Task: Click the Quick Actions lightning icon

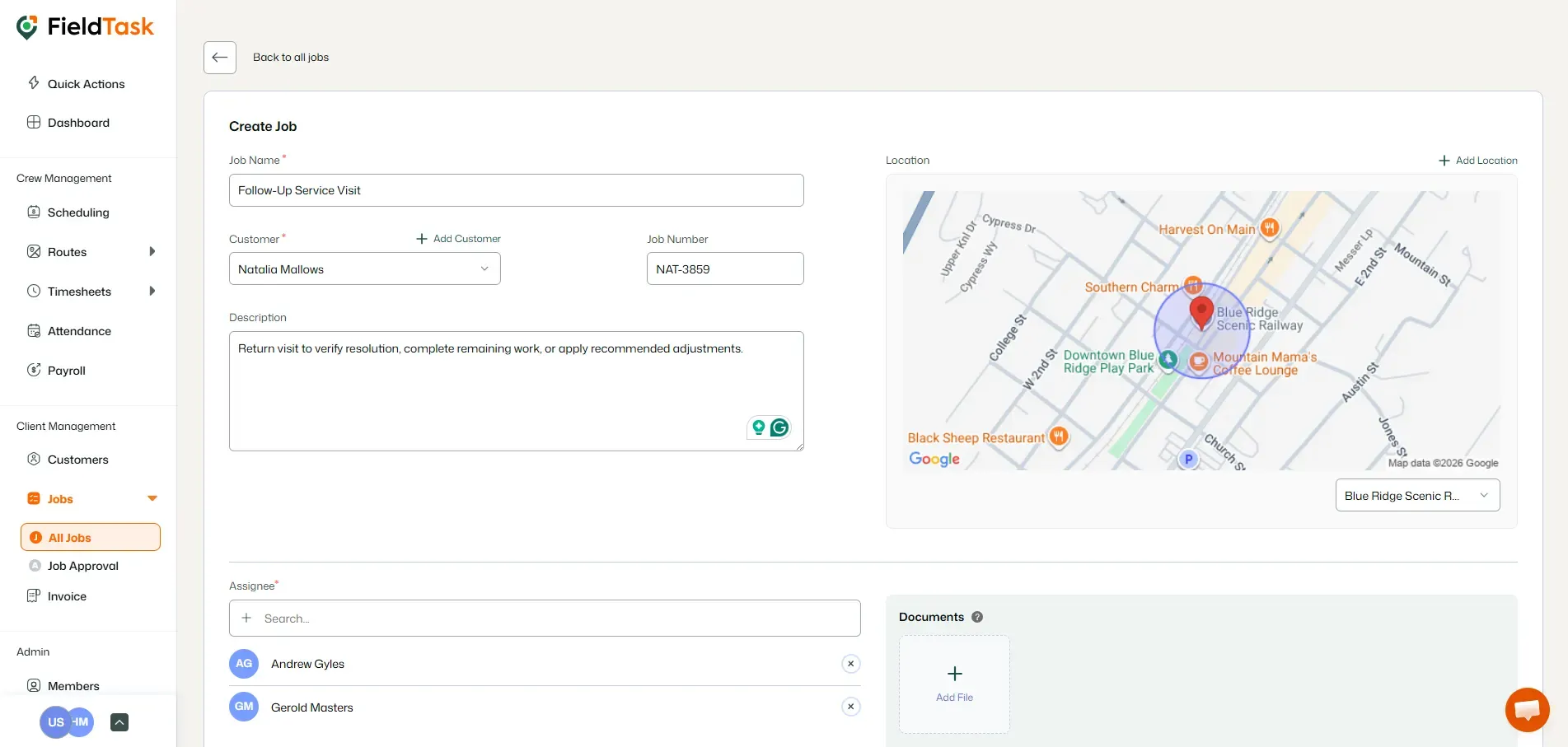Action: (x=34, y=82)
